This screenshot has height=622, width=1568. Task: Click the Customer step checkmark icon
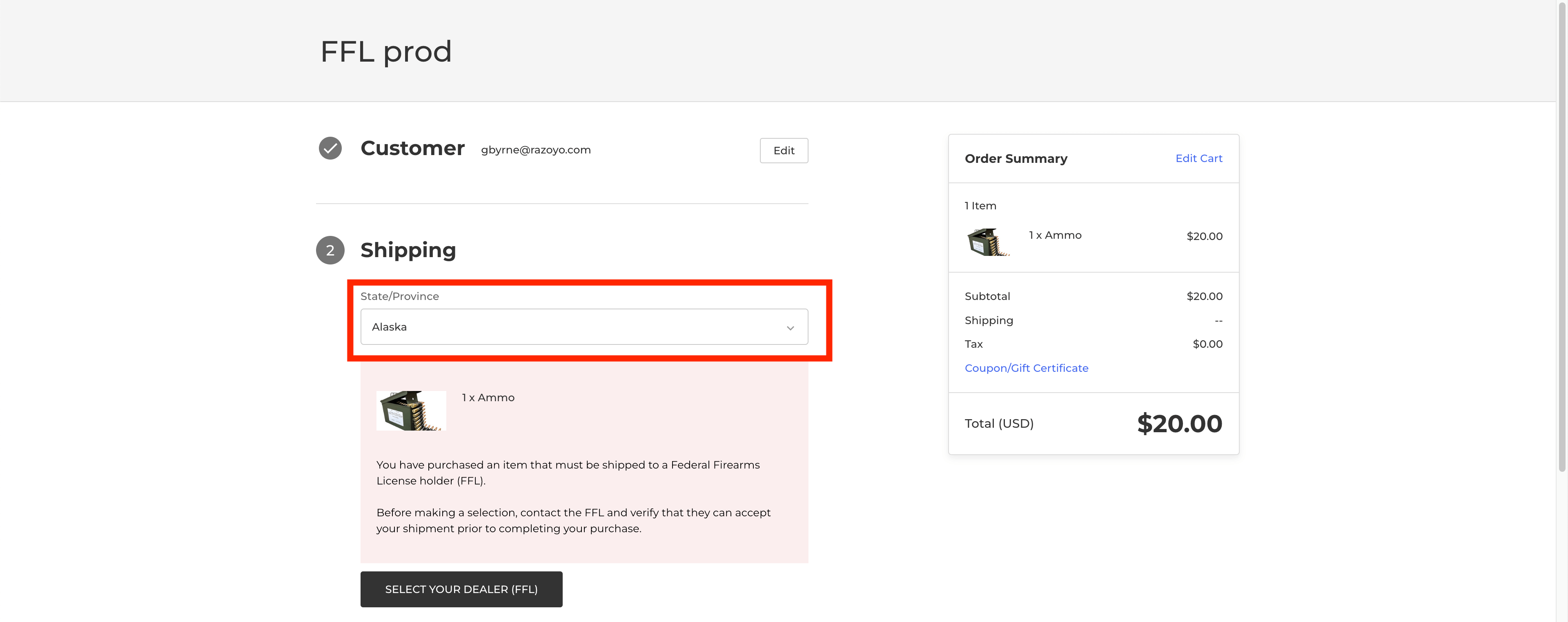click(x=330, y=148)
